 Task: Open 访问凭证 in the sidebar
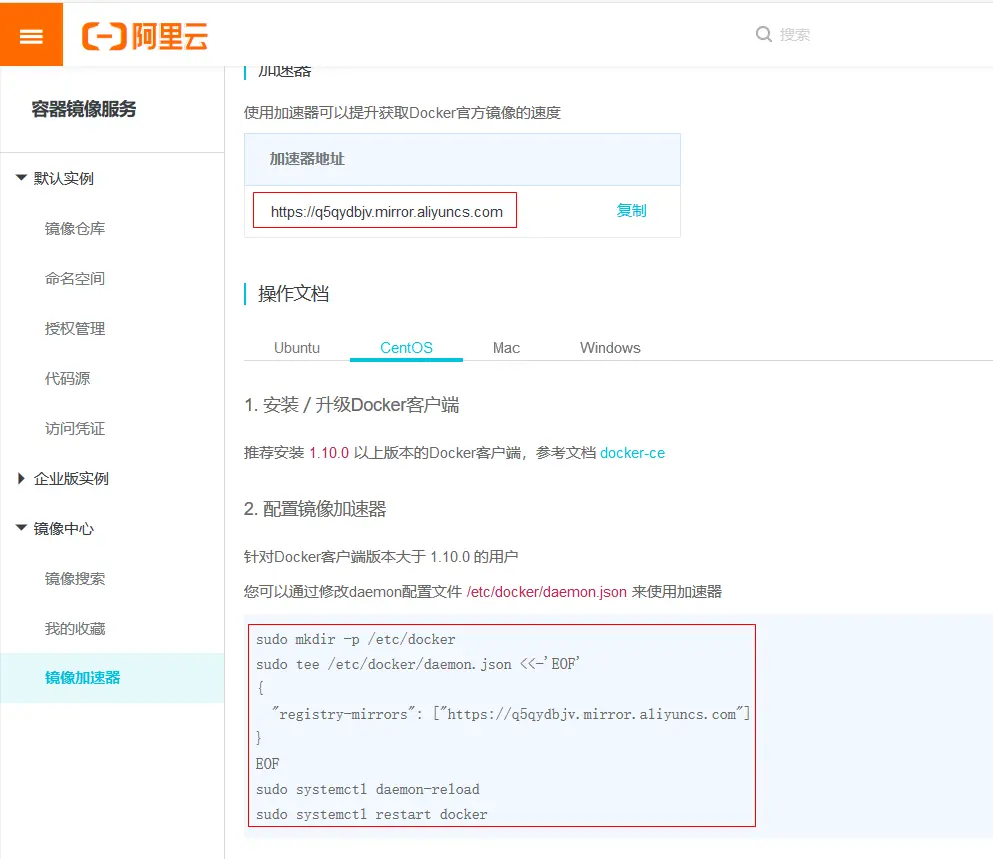pos(75,429)
